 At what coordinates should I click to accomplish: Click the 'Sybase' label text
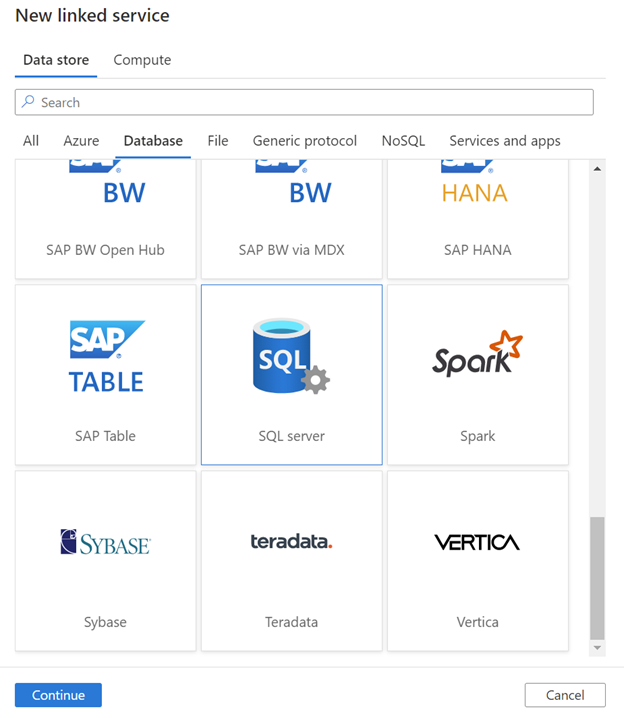pos(105,622)
